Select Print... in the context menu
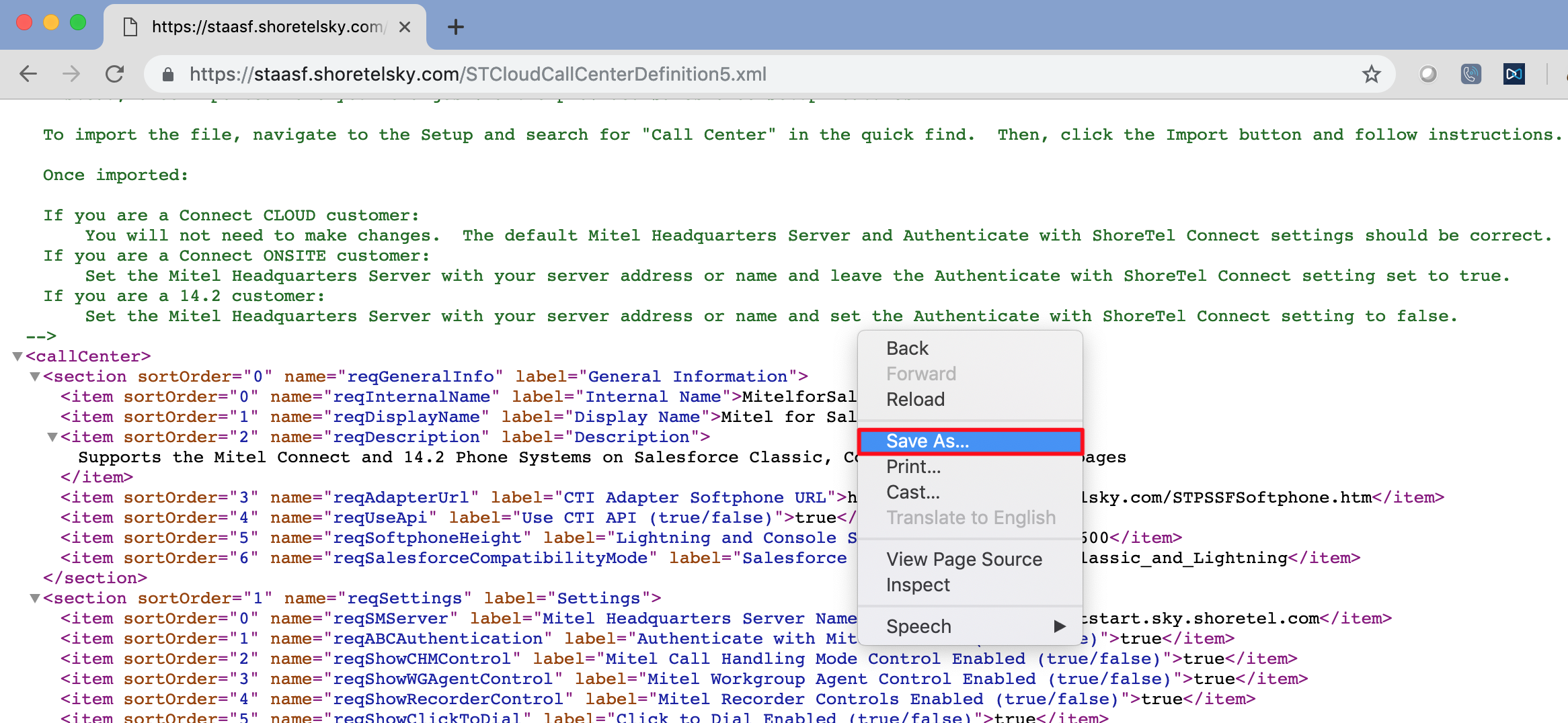The height and width of the screenshot is (723, 1568). (913, 467)
